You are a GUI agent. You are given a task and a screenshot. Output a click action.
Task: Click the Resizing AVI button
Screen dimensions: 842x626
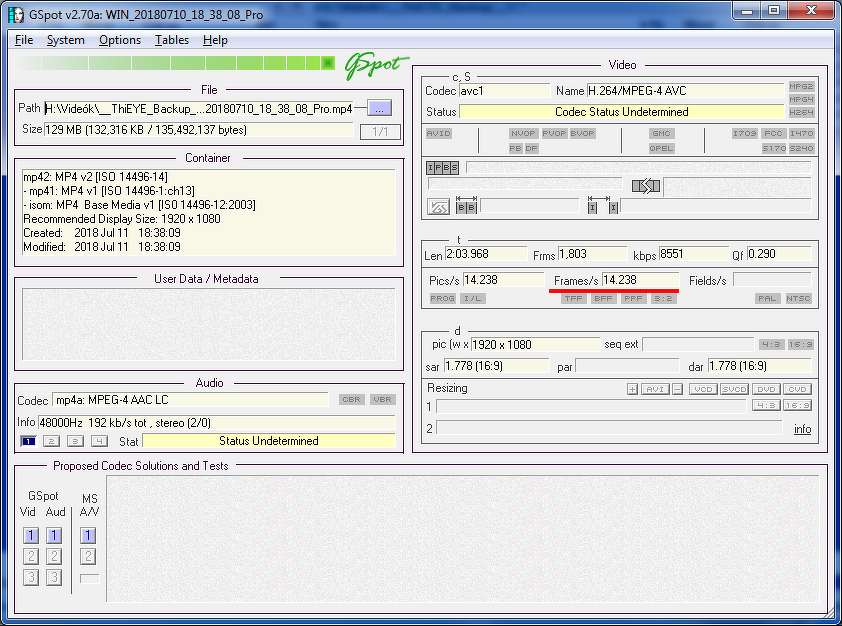[655, 389]
